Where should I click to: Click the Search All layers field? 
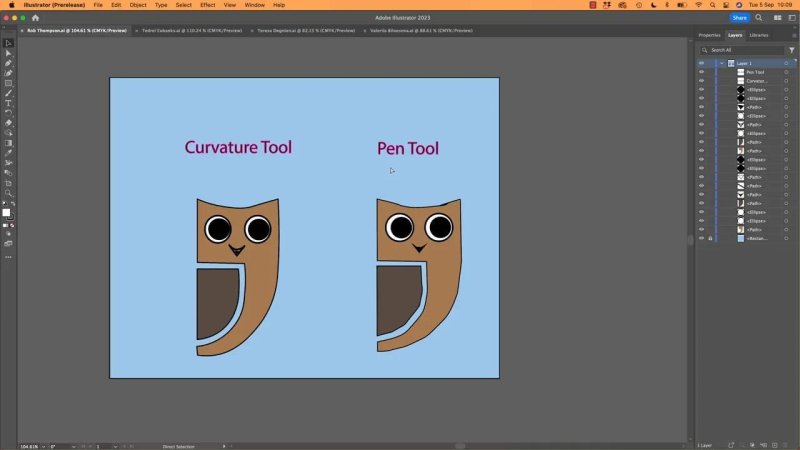[x=742, y=50]
